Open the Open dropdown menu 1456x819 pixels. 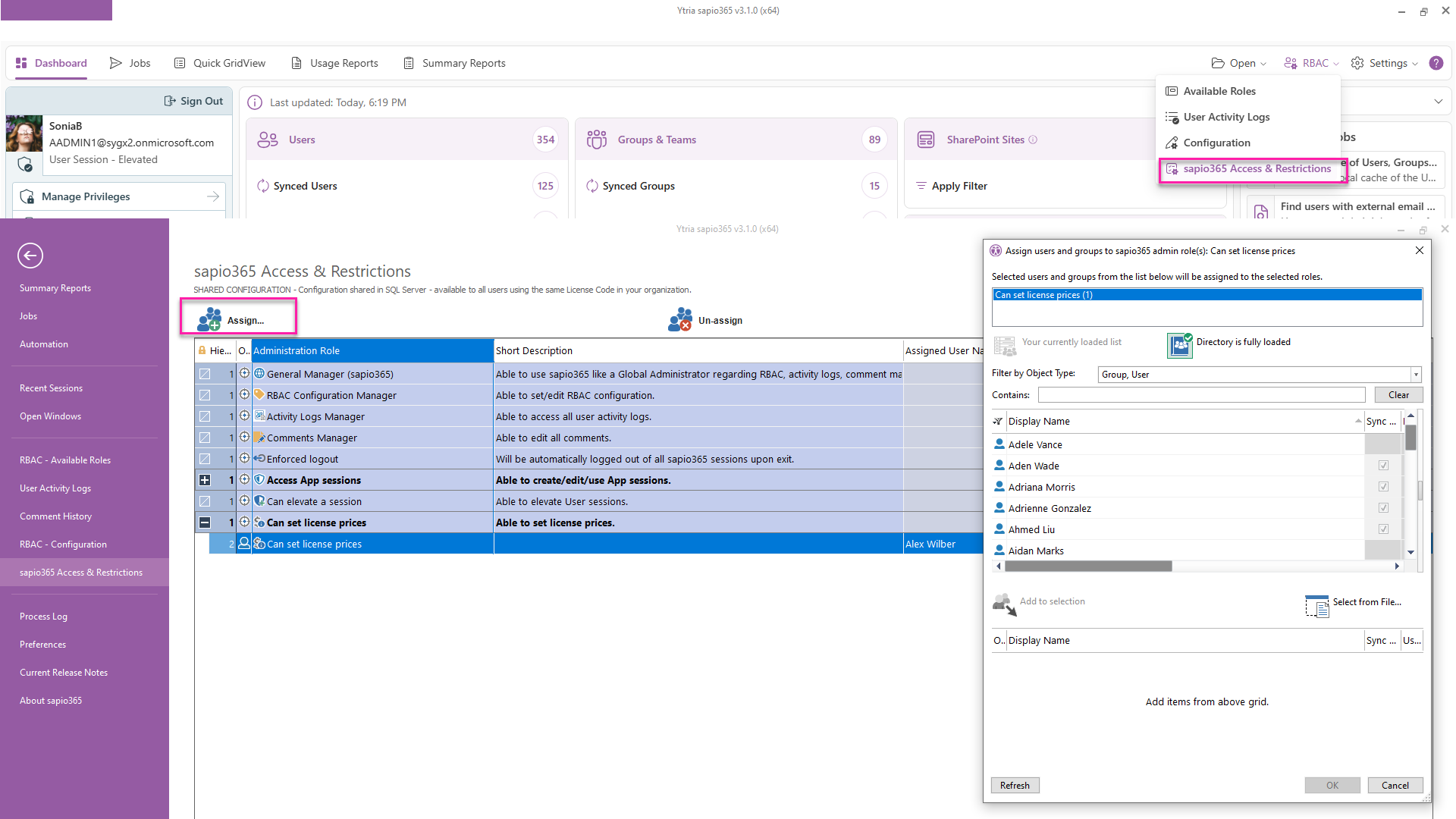coord(1239,63)
